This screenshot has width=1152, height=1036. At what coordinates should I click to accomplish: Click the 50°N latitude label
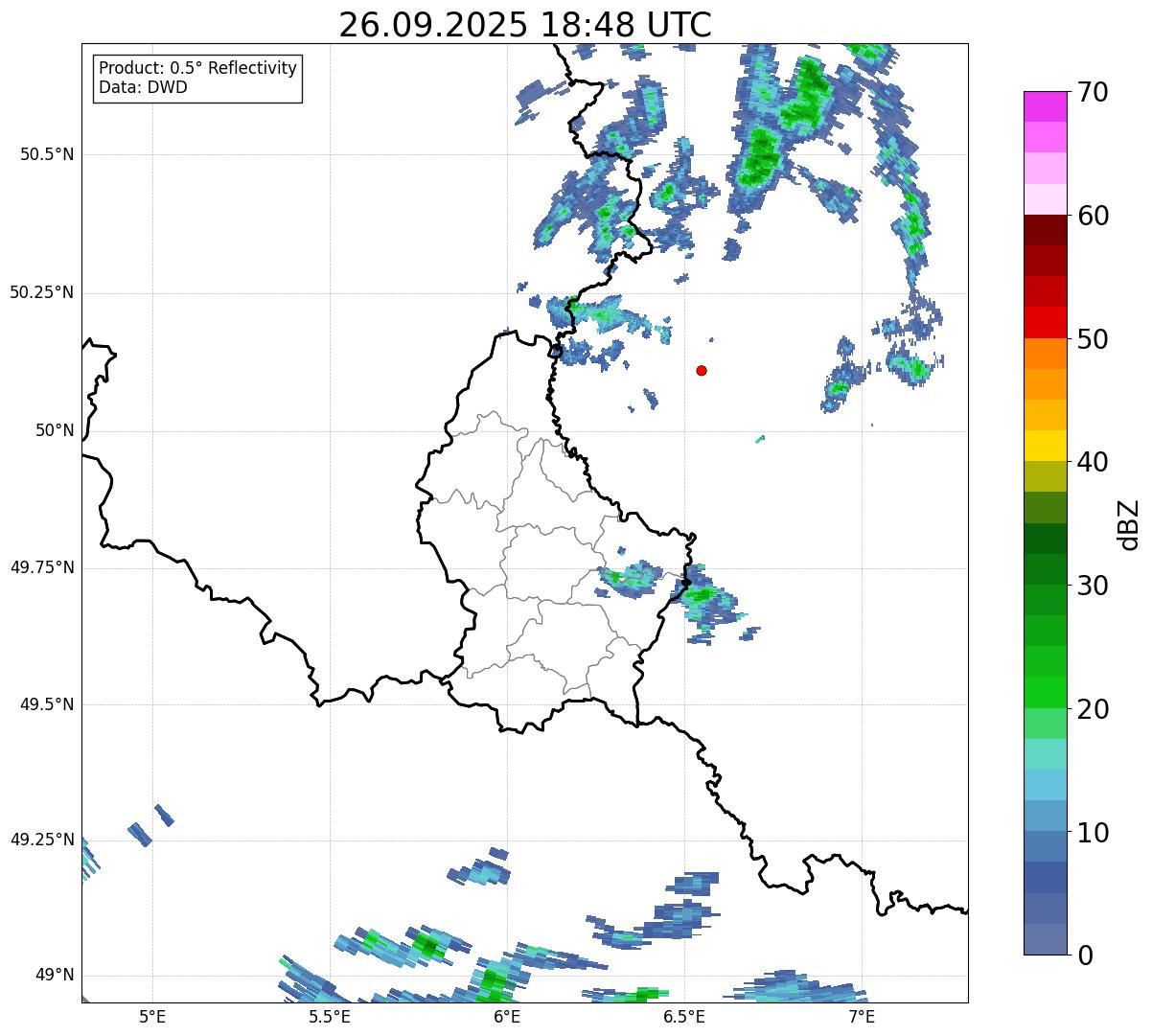pyautogui.click(x=55, y=431)
